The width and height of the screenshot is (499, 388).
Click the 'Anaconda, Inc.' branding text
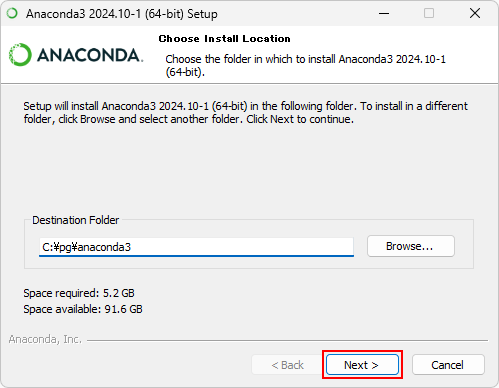pyautogui.click(x=45, y=339)
